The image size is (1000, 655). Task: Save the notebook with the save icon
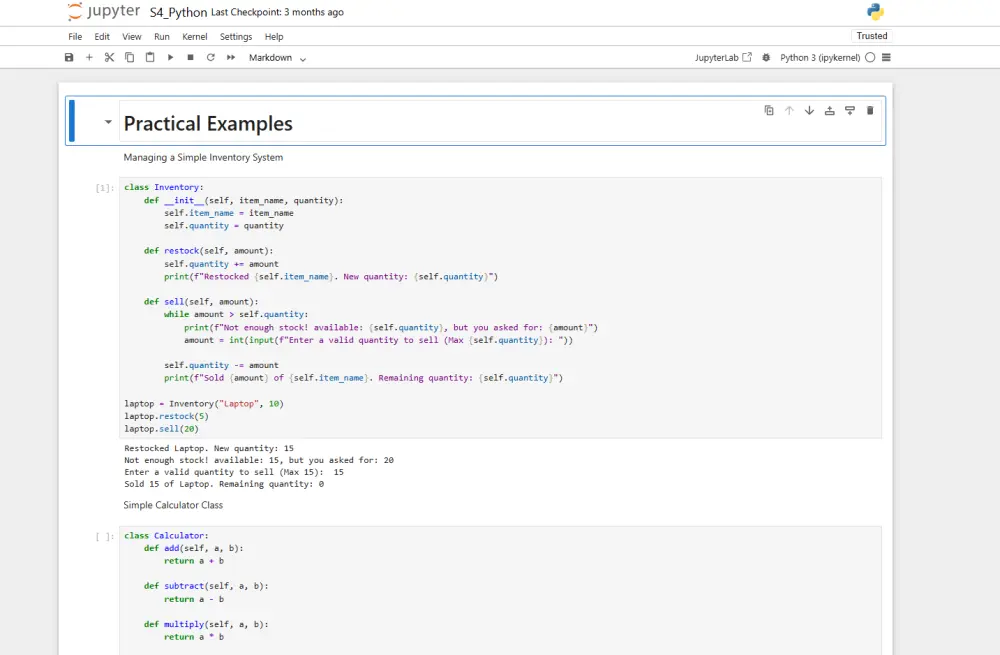coord(69,57)
